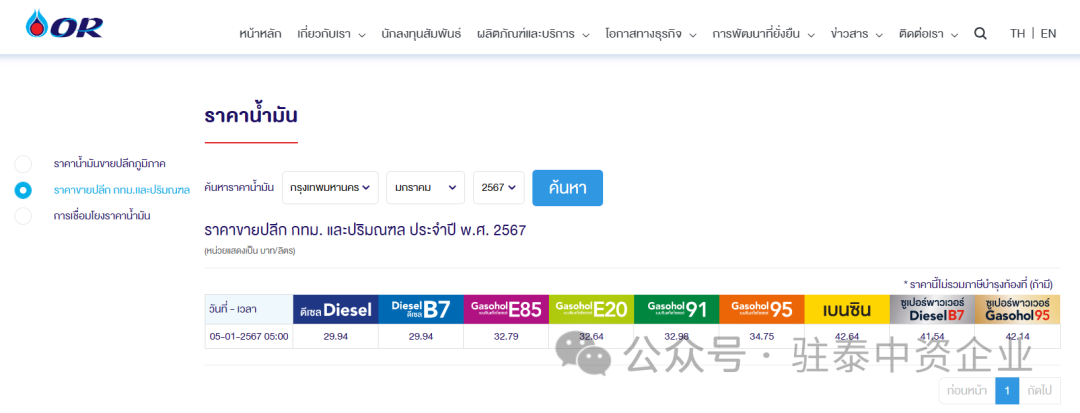Screen dimensions: 1080x413
Task: Expand the โอกาสทางธุรกิจ menu
Action: pos(651,34)
